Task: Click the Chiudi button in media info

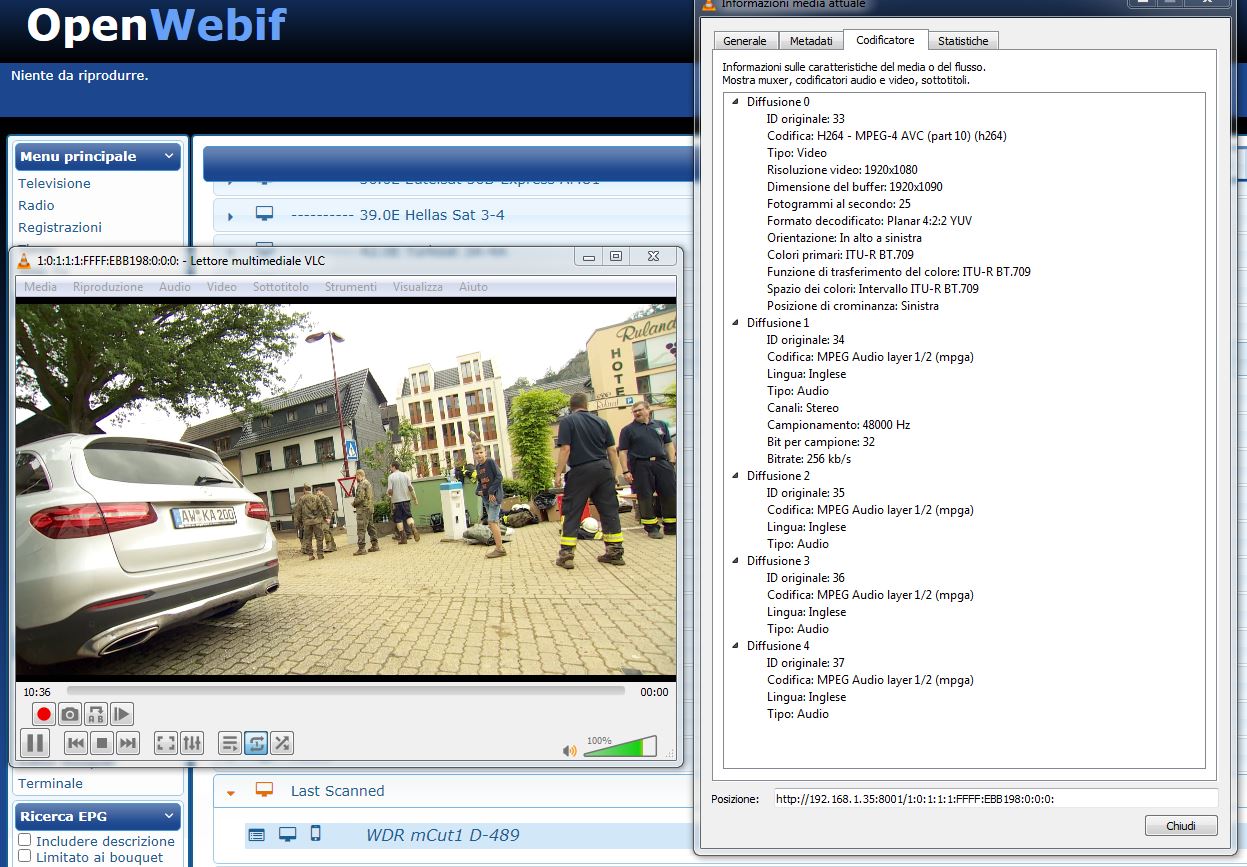Action: point(1181,826)
